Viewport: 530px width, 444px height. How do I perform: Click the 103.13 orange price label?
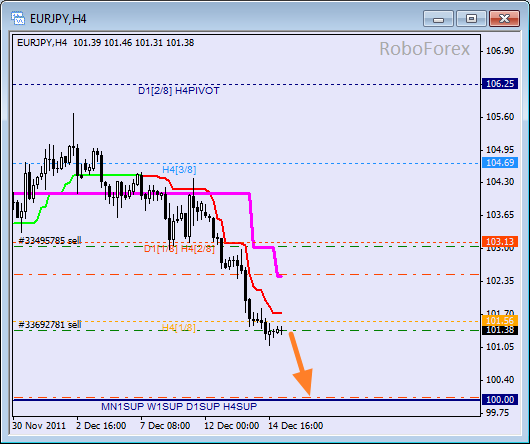point(500,241)
